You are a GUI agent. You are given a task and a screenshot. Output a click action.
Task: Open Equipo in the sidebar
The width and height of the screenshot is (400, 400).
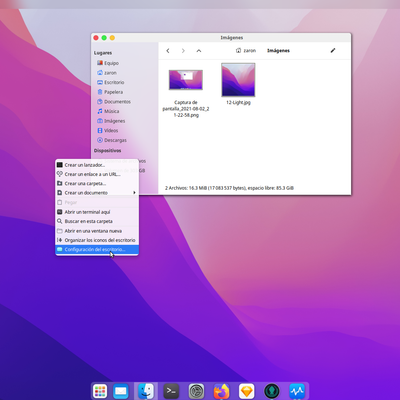108,63
